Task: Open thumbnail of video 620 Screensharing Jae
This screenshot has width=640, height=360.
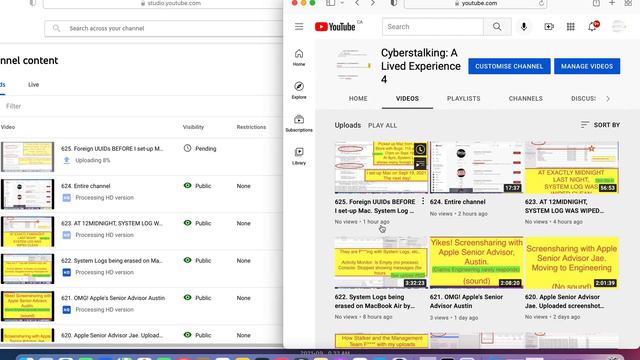Action: tap(572, 262)
